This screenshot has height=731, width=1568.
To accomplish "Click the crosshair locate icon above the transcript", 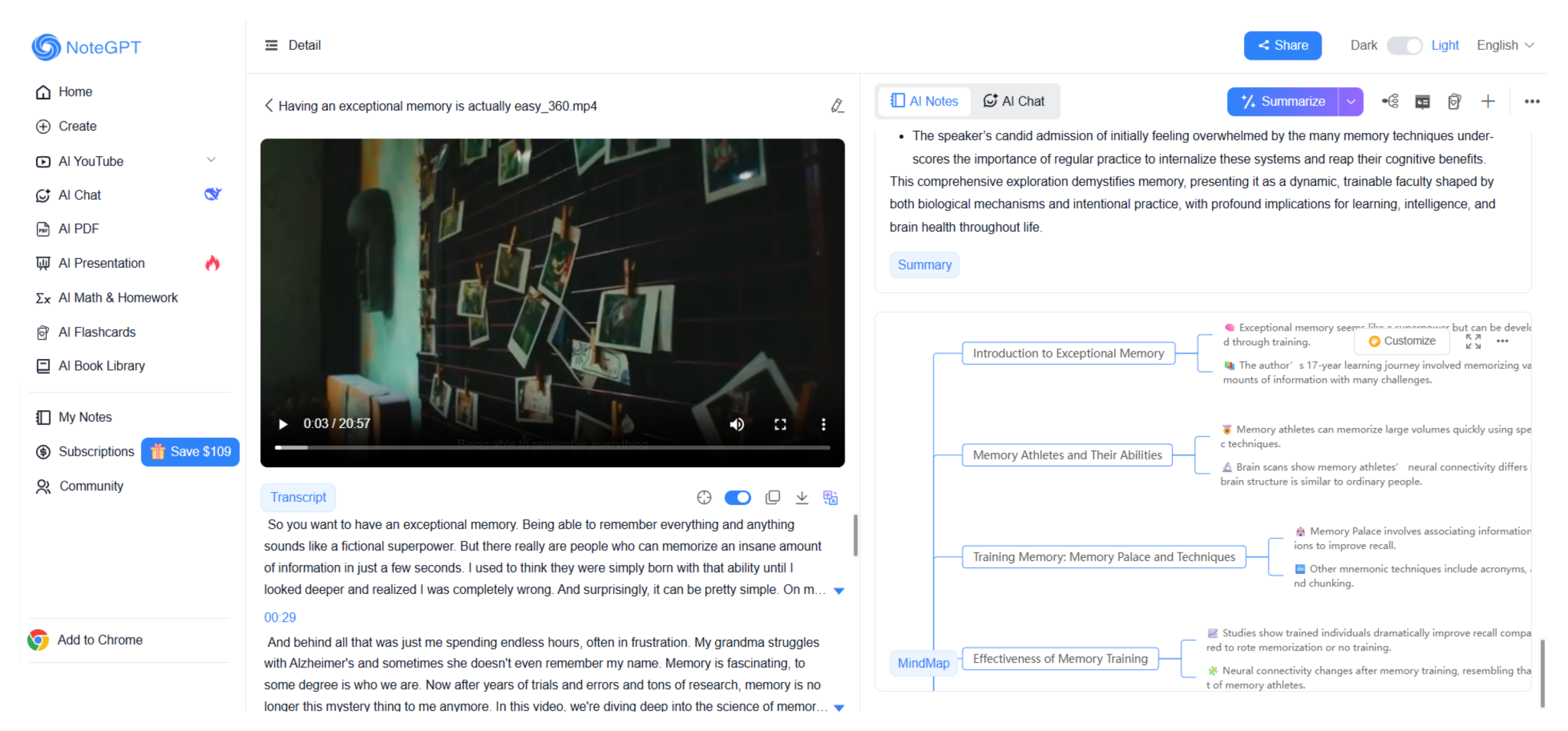I will click(704, 498).
